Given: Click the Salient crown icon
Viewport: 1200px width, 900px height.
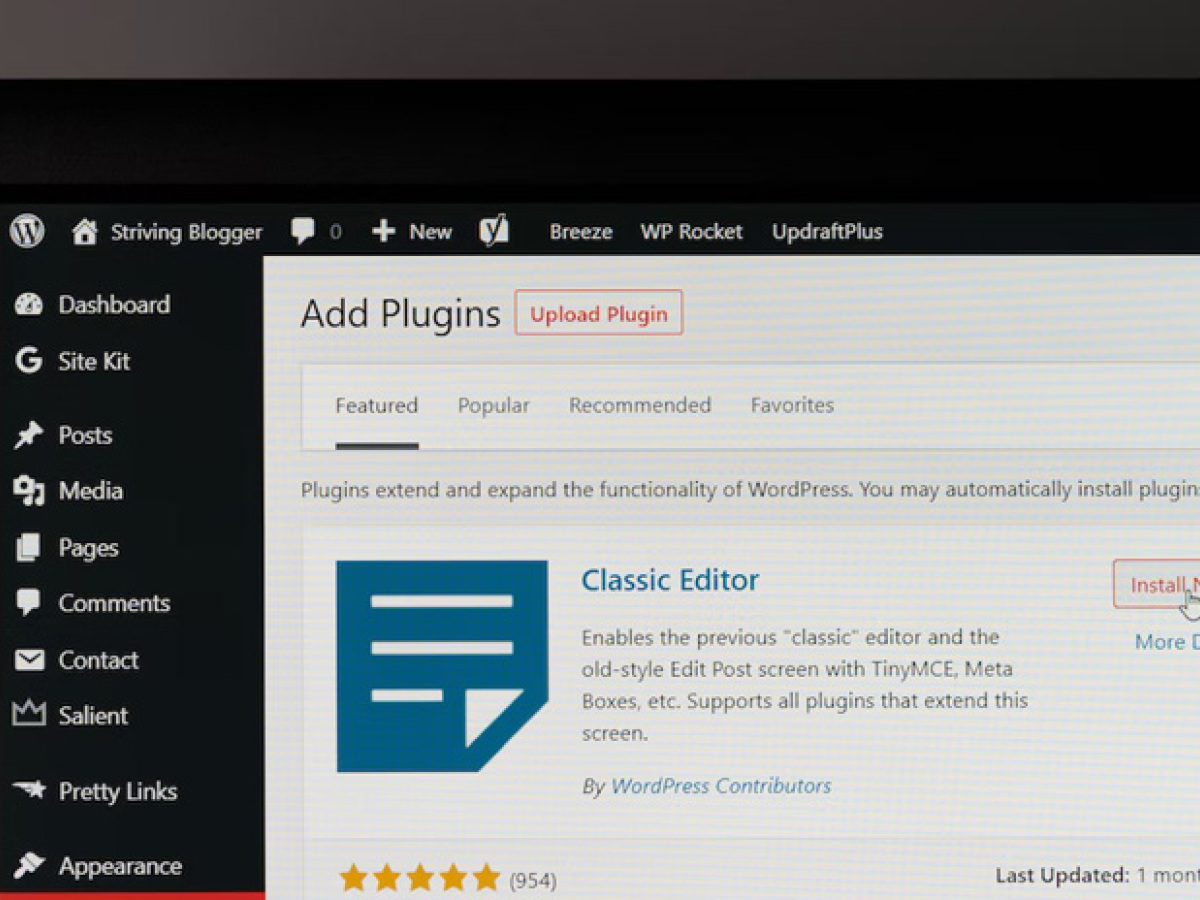Looking at the screenshot, I should 29,714.
